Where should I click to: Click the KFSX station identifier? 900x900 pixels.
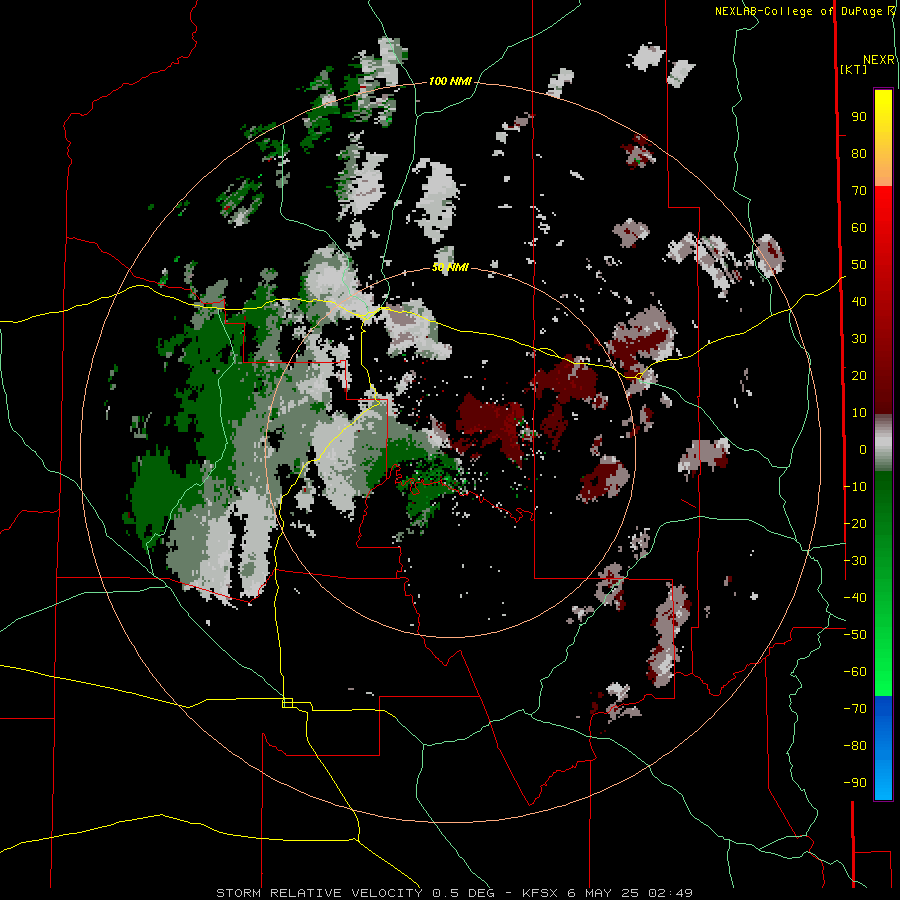540,893
